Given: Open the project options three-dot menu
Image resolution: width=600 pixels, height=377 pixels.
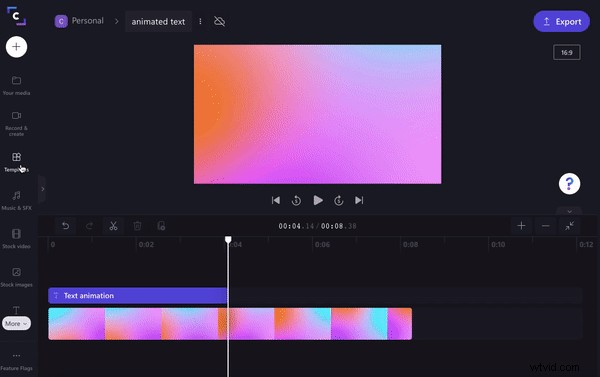Looking at the screenshot, I should tap(200, 21).
